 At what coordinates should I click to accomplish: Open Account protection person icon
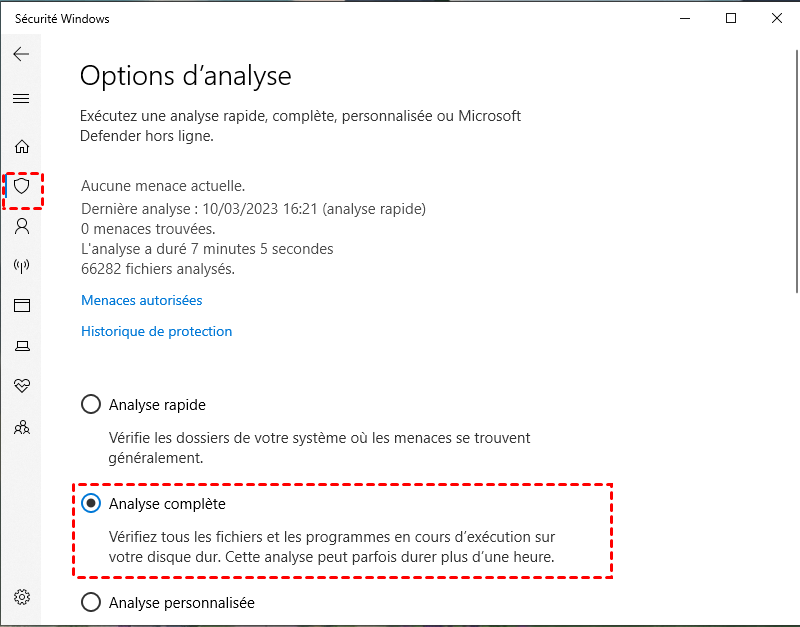pos(21,226)
